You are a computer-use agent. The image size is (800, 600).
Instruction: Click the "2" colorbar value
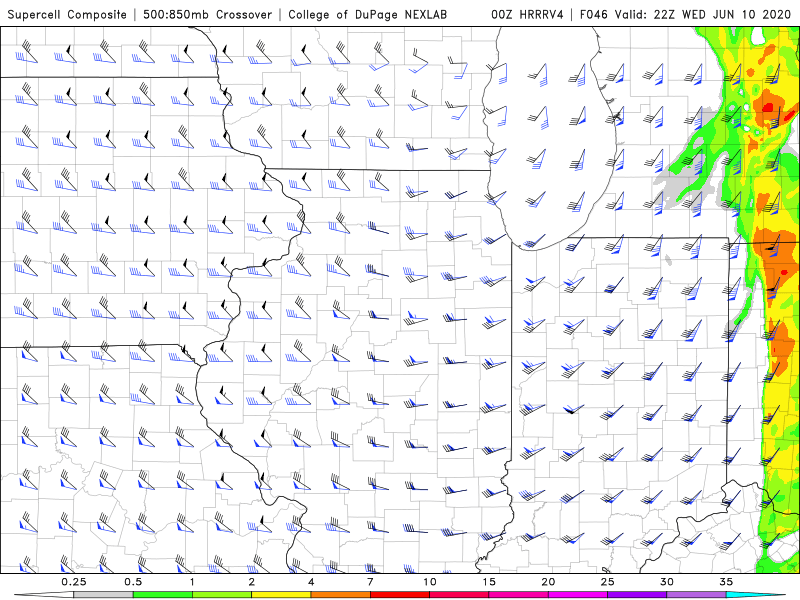[x=252, y=582]
